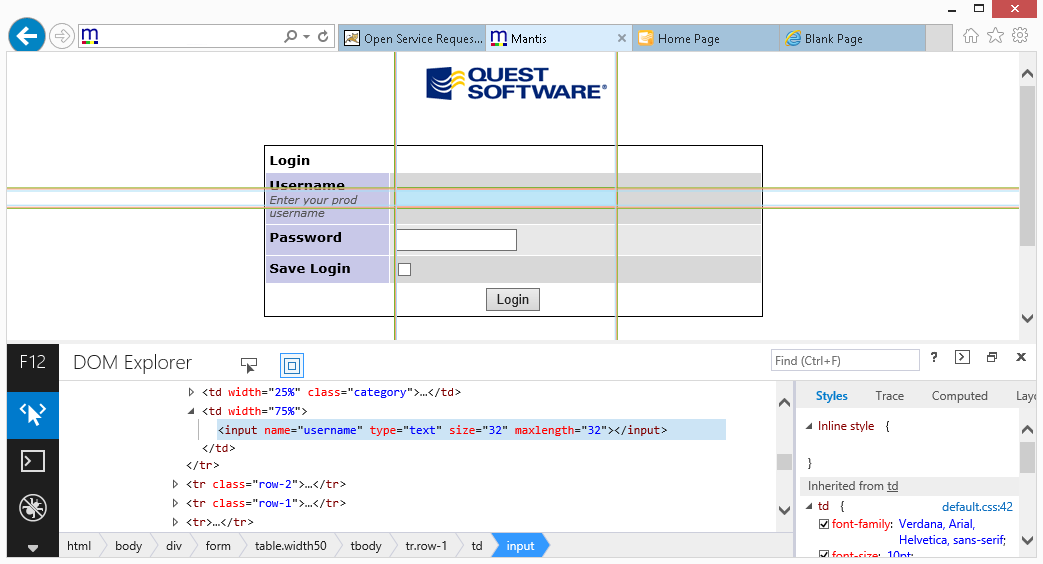Click the search magnifier in address bar

(291, 37)
